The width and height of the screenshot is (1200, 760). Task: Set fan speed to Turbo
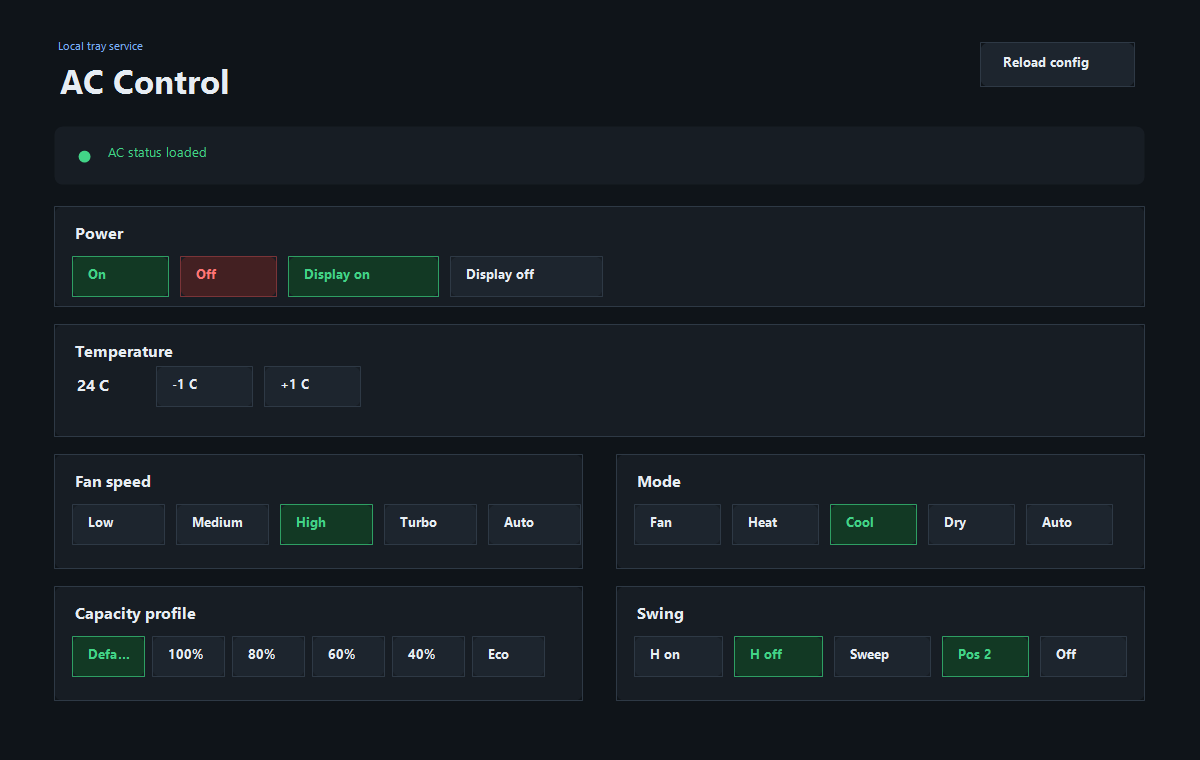click(x=430, y=524)
